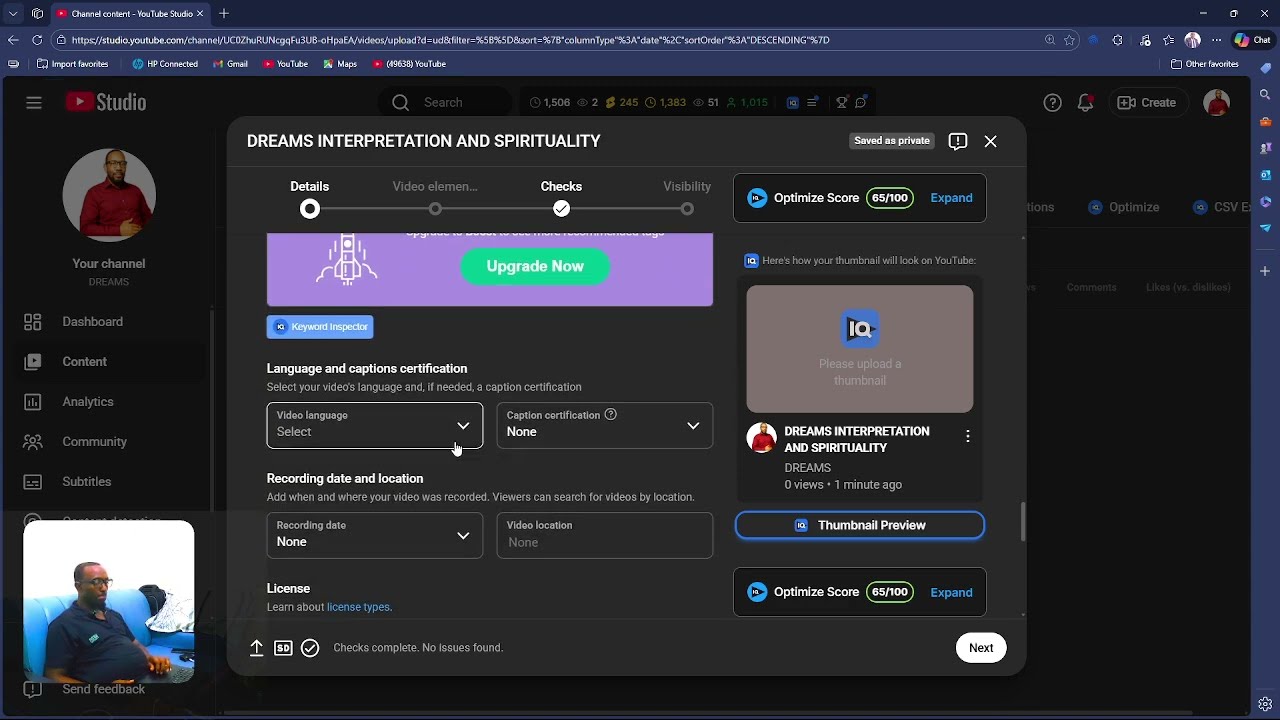
Task: Open the Video language dropdown
Action: [375, 425]
